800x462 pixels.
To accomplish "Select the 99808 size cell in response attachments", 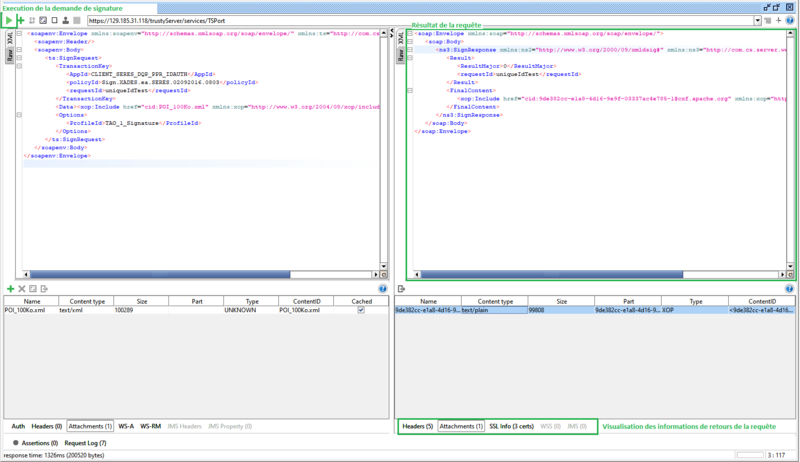I will coord(561,310).
